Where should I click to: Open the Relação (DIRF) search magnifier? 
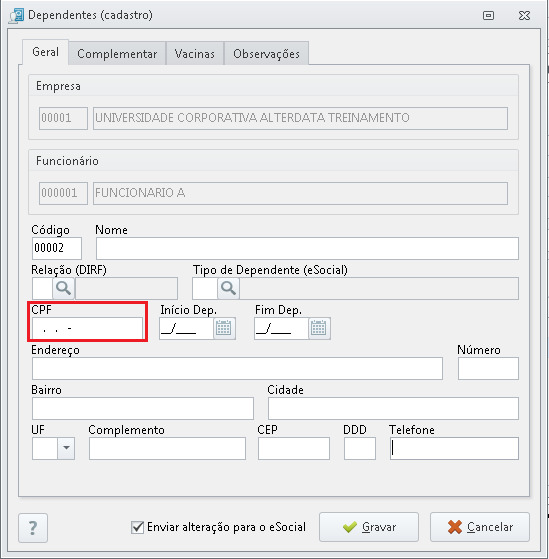tap(63, 288)
